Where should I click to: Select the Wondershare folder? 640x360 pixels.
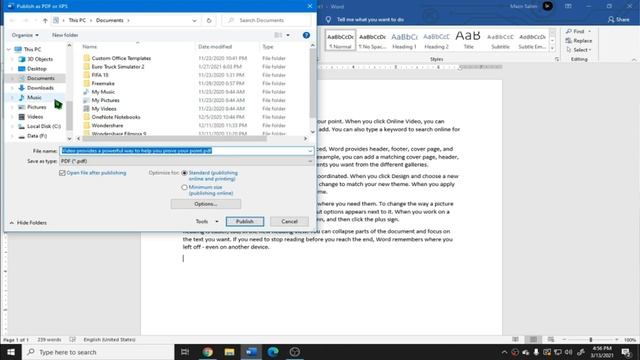(107, 125)
